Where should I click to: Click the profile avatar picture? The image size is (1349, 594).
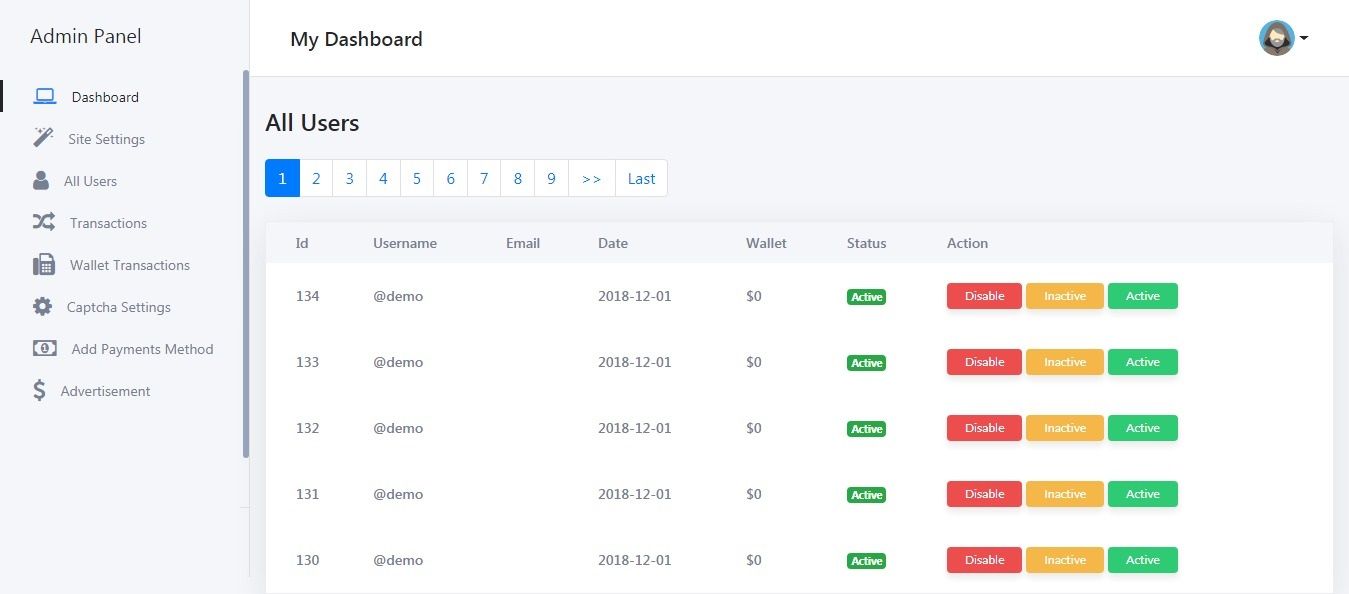(x=1277, y=38)
